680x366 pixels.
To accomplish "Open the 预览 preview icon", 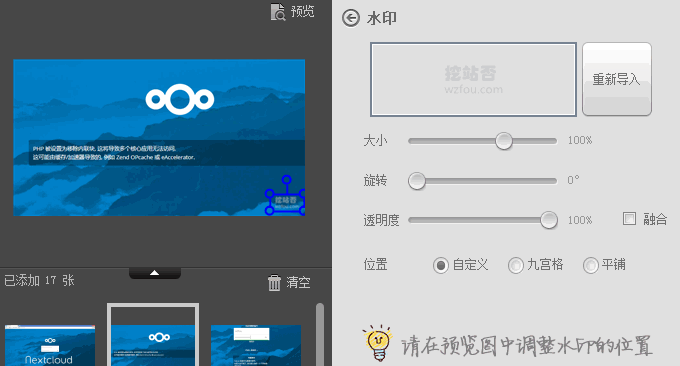I will [x=278, y=12].
